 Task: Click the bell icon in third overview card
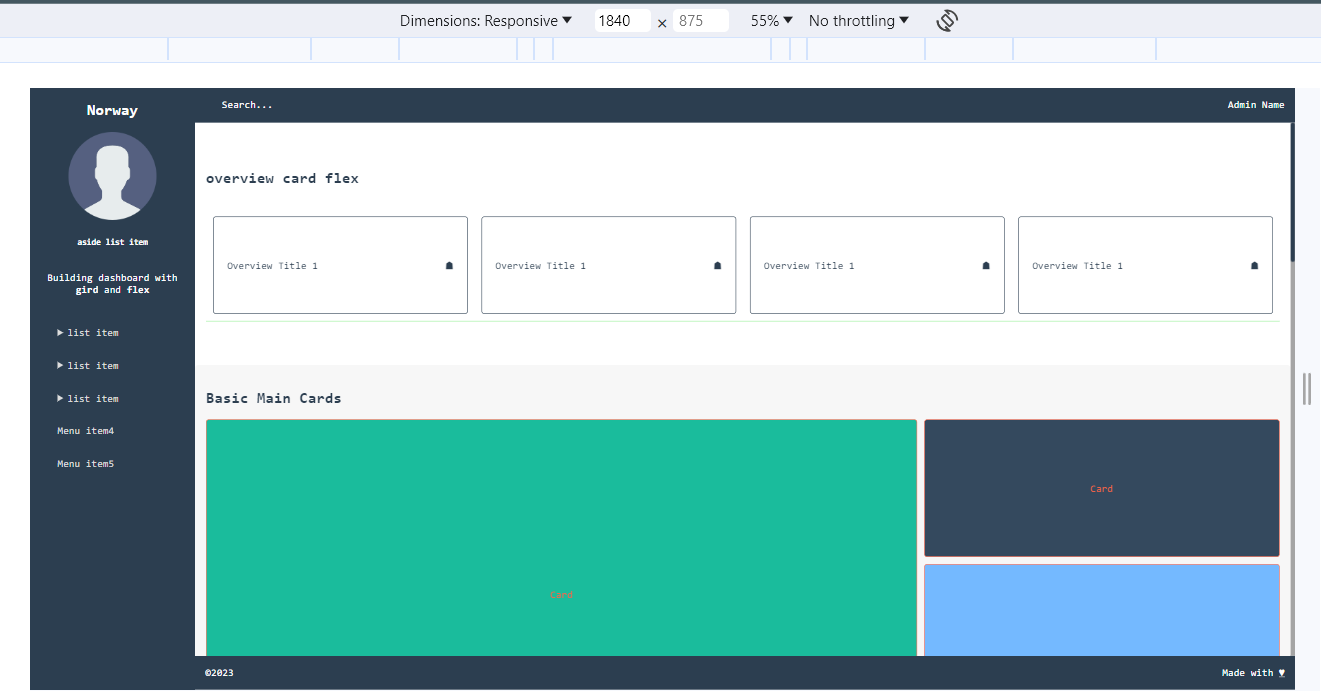pos(986,266)
